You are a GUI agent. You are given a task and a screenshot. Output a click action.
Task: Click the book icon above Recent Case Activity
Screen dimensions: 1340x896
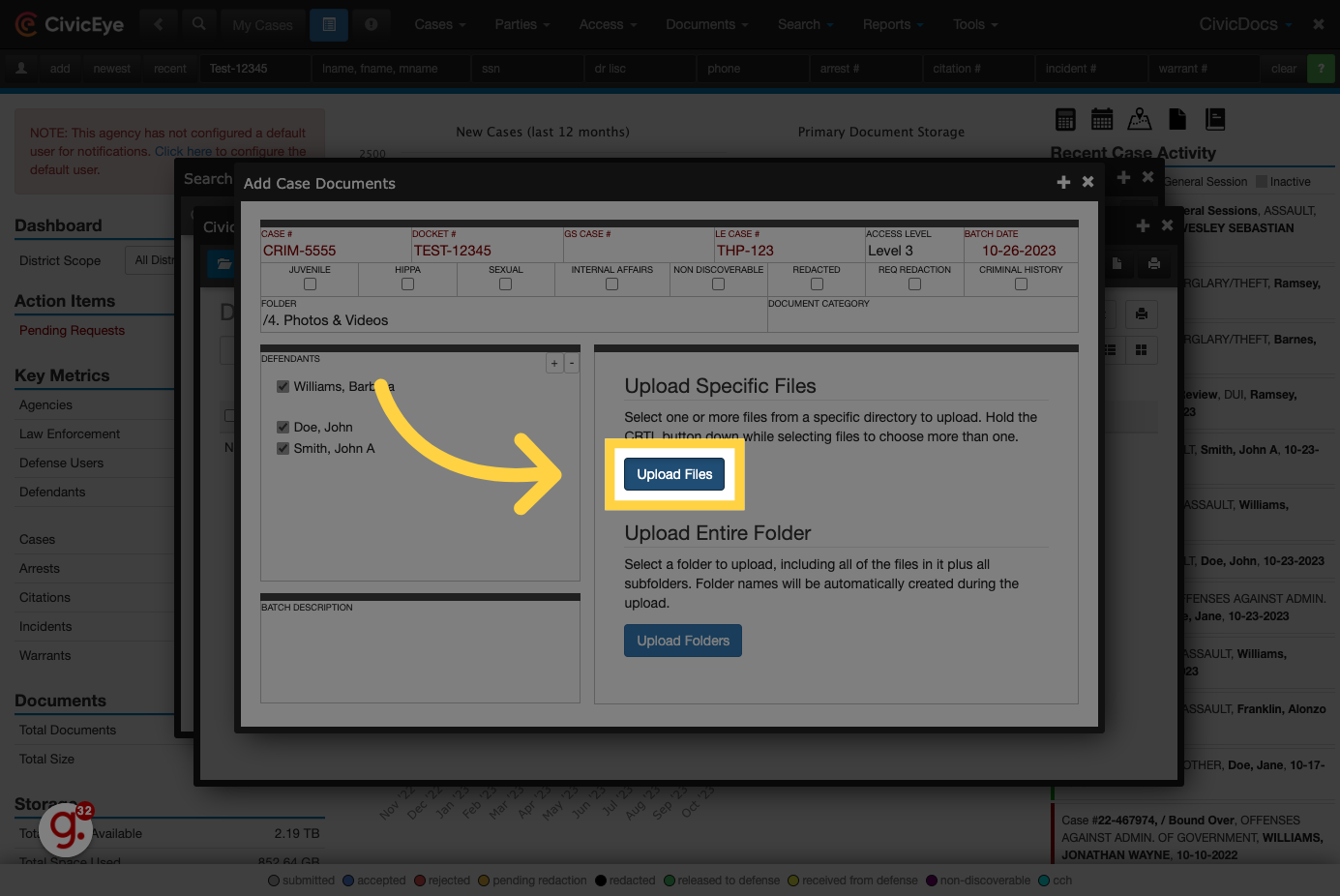click(x=1215, y=119)
